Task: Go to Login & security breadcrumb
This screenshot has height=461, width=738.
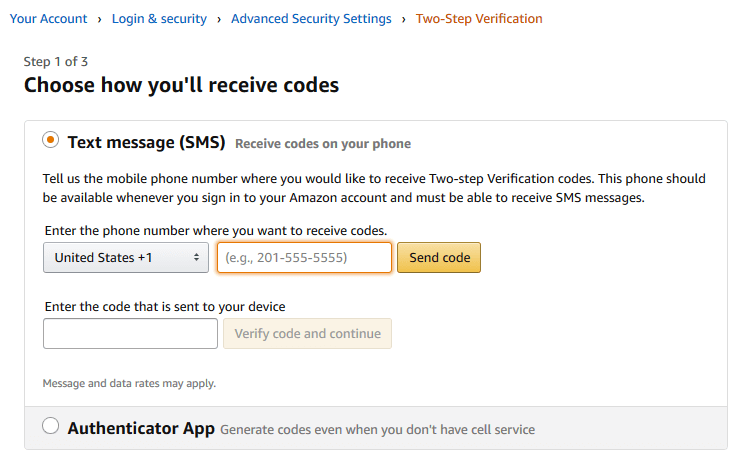Action: point(159,19)
